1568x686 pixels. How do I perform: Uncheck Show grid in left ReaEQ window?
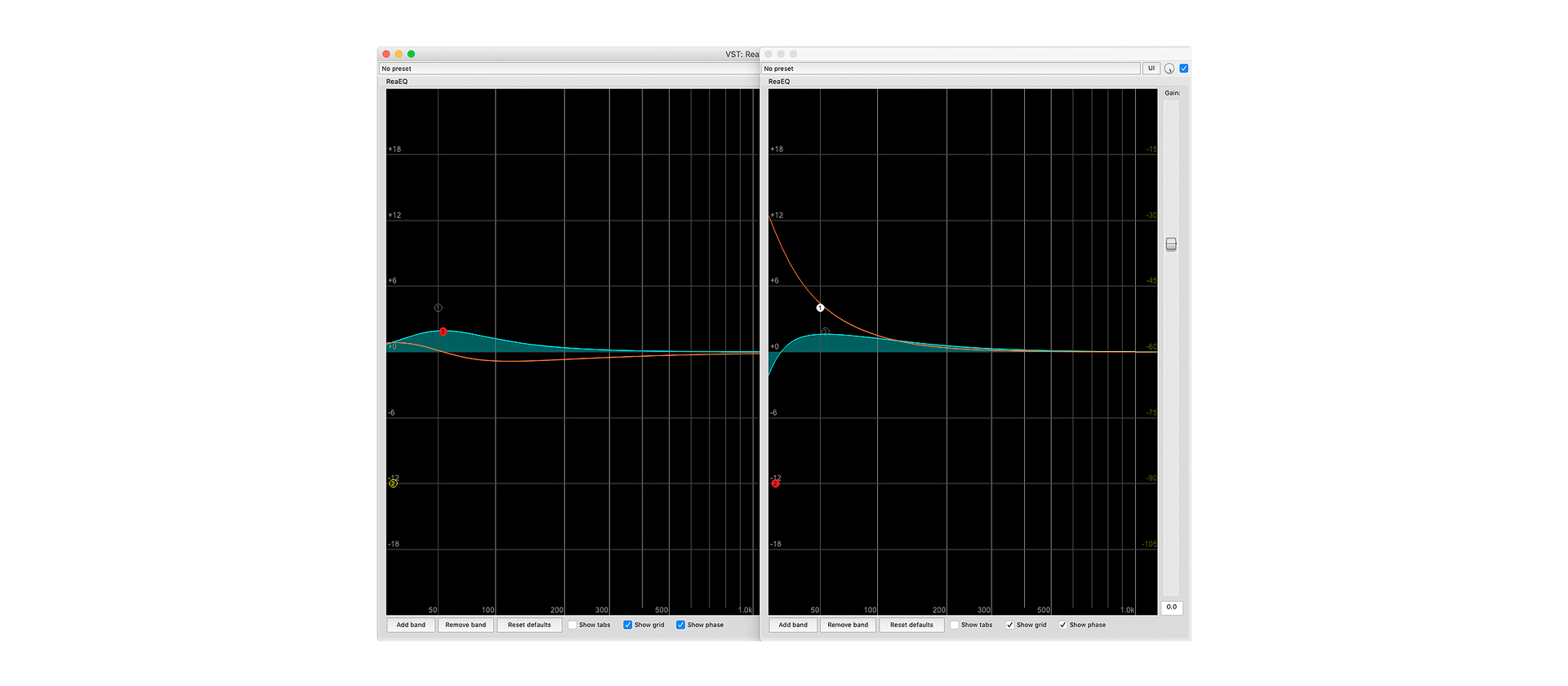click(x=627, y=625)
